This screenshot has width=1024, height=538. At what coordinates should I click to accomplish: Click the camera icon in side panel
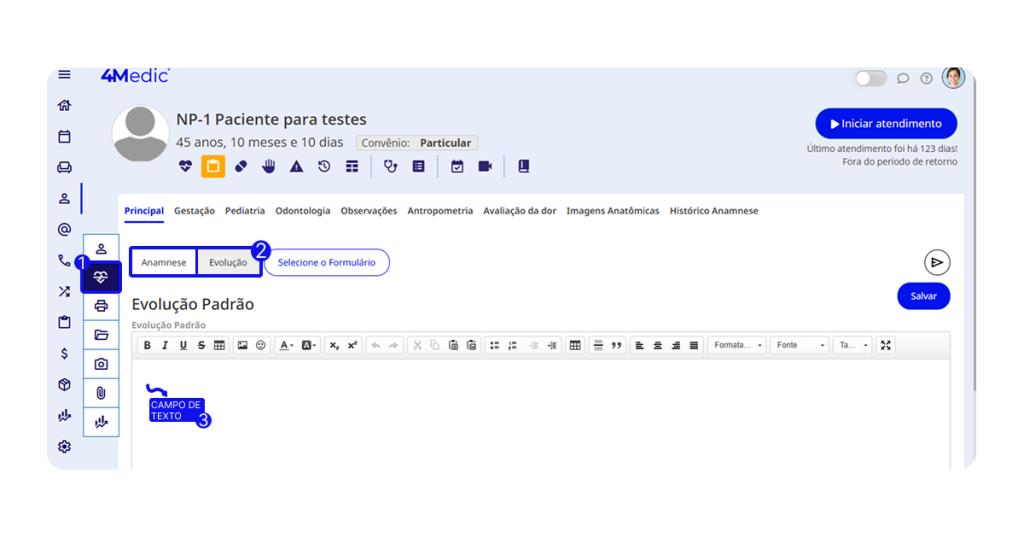(x=101, y=364)
